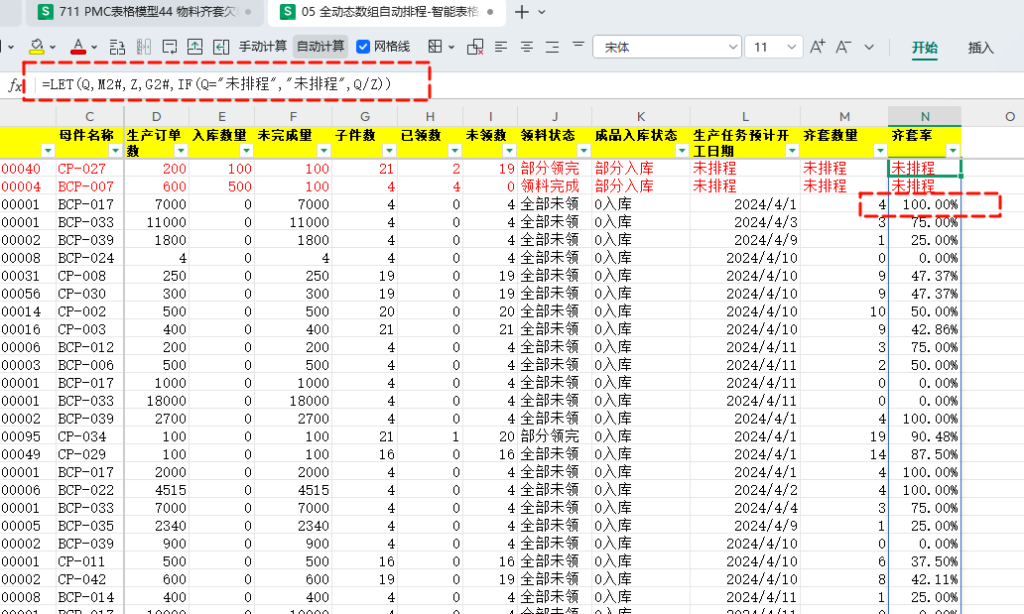Switch to the 711 PMC表格模型44 document tab
Image resolution: width=1024 pixels, height=614 pixels.
point(146,12)
